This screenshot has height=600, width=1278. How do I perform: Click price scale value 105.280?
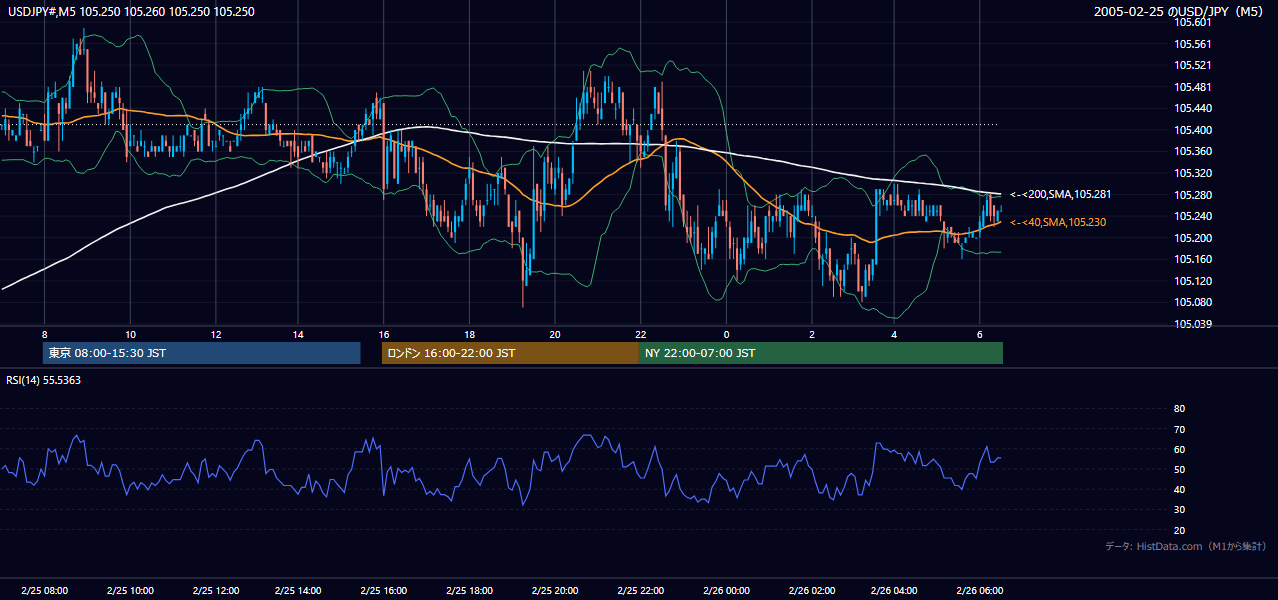(x=1192, y=195)
